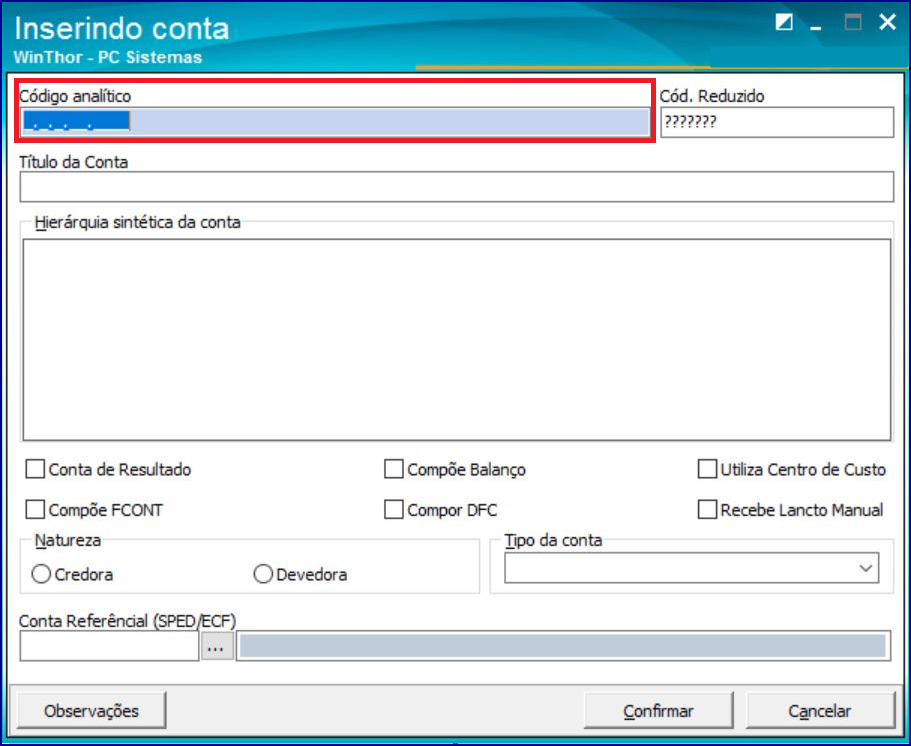Confirm the new account with Confirmar

(658, 711)
